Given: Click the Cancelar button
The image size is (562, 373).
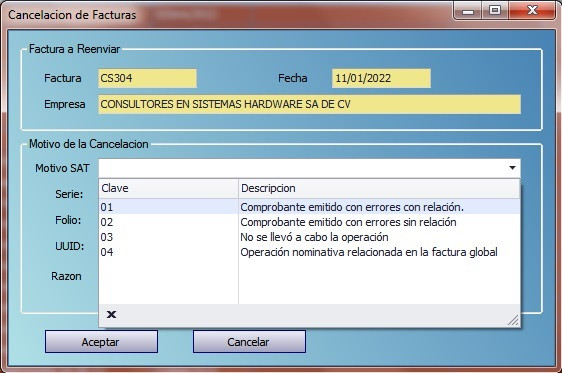Looking at the screenshot, I should click(249, 342).
